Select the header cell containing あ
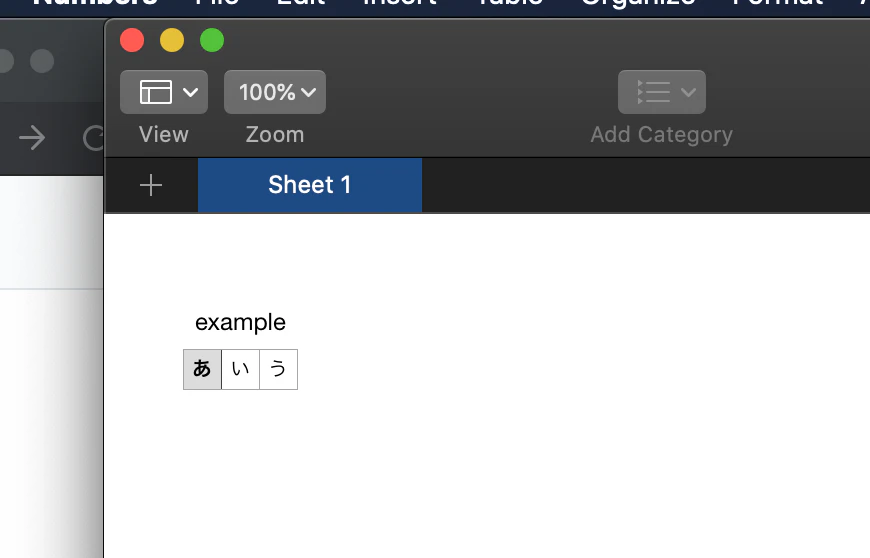Screen dimensions: 870x558 click(202, 369)
